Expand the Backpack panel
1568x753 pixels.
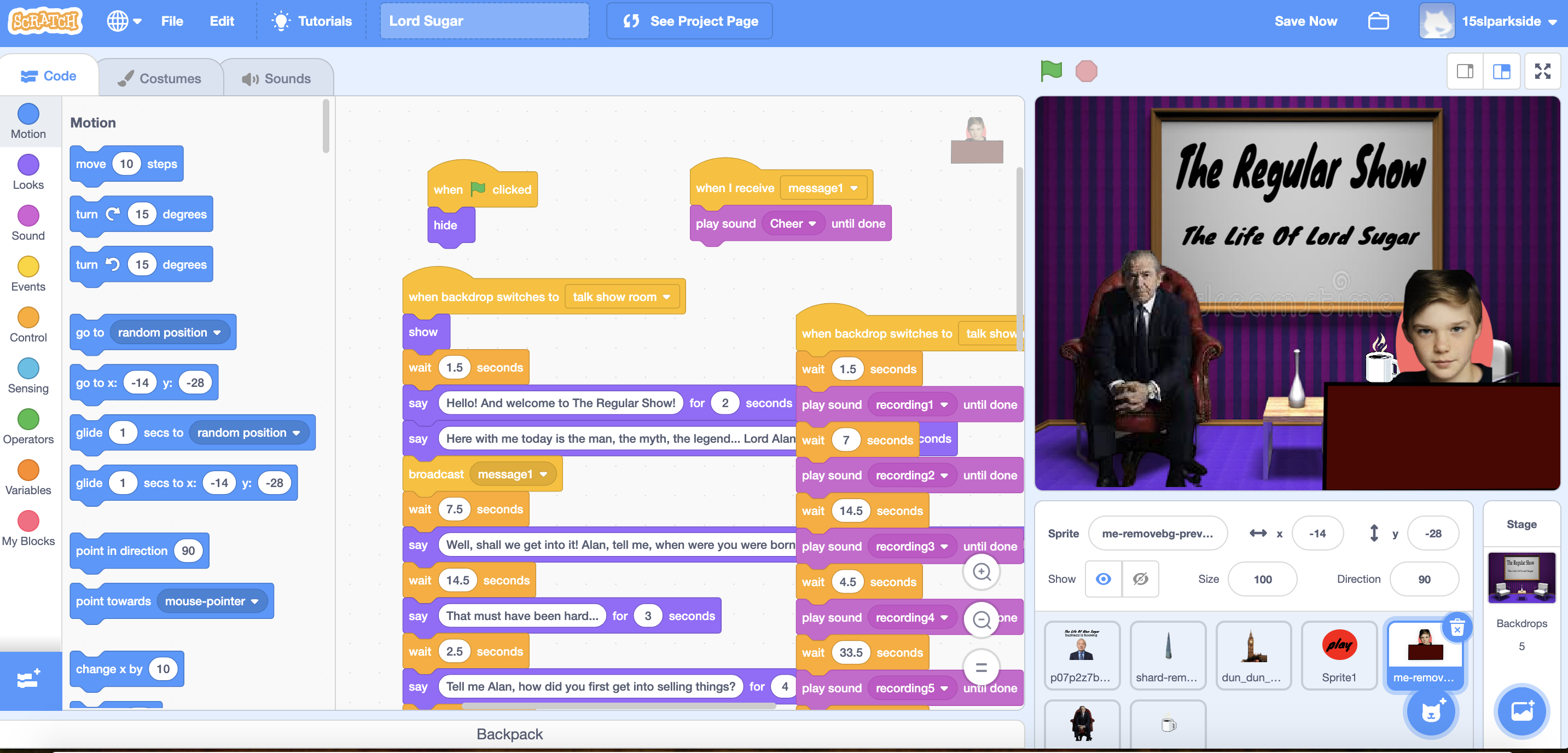(x=510, y=734)
